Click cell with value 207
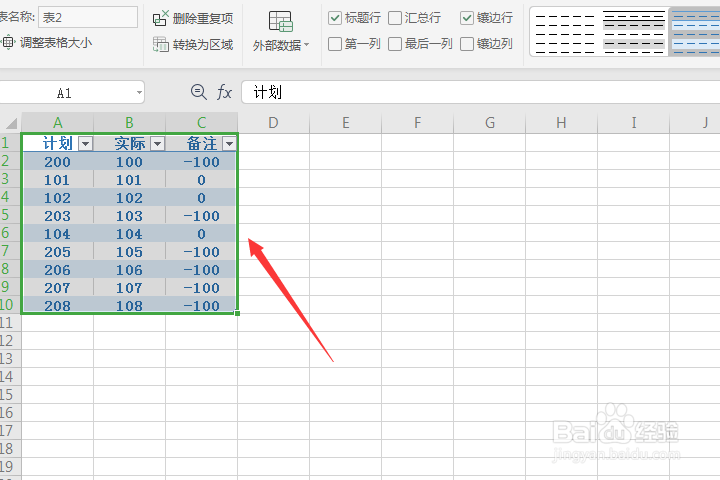This screenshot has height=480, width=720. click(57, 288)
